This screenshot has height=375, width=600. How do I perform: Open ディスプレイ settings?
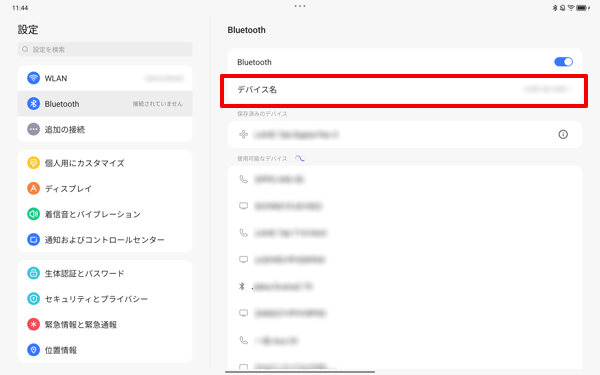click(x=105, y=189)
